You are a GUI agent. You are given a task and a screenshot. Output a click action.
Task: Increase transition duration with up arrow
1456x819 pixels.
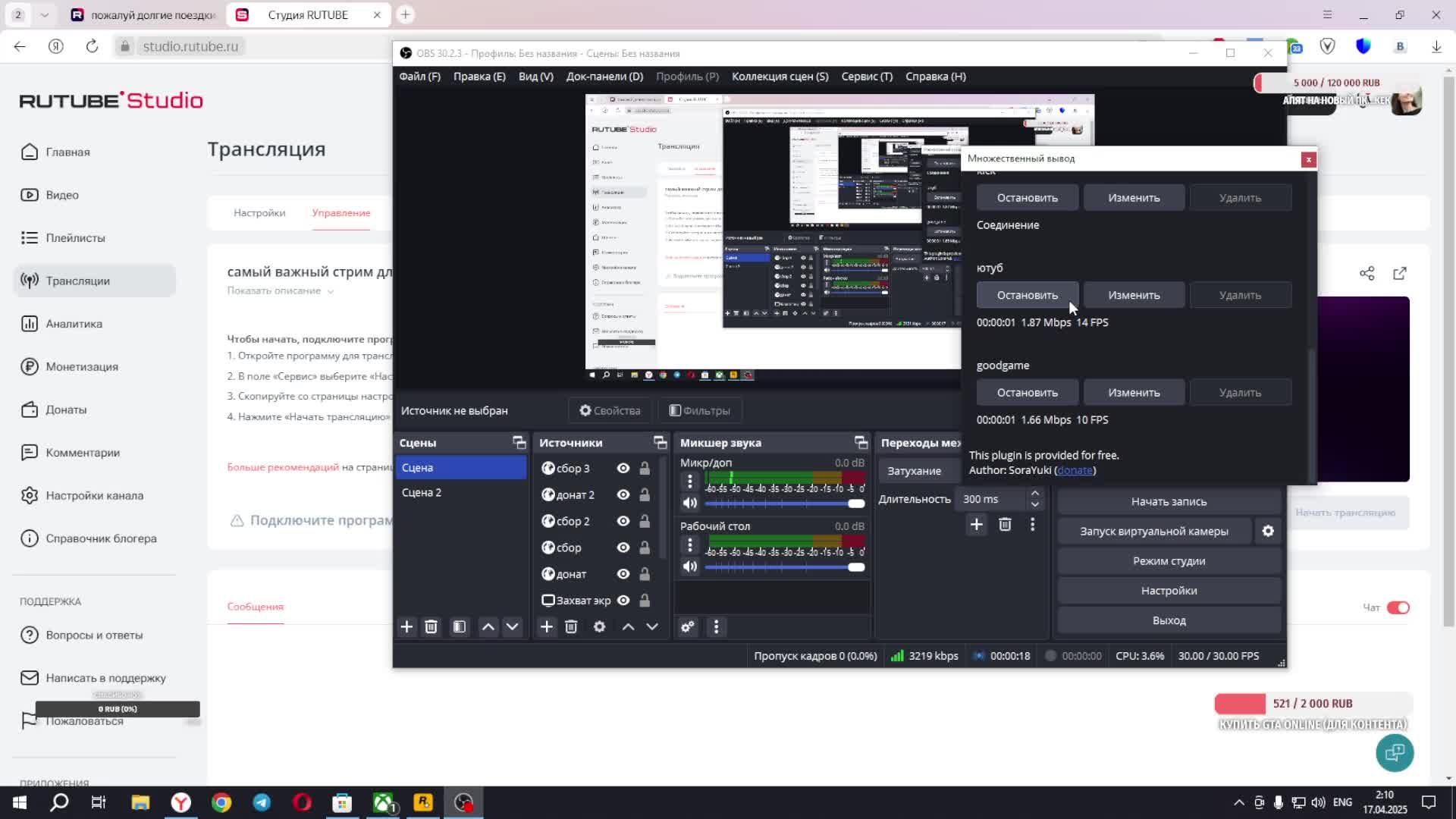[1034, 493]
